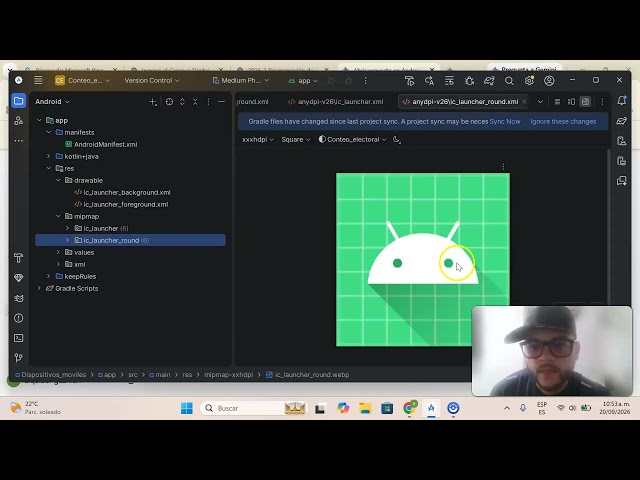
Task: Open the IDE settings gear
Action: 529,81
